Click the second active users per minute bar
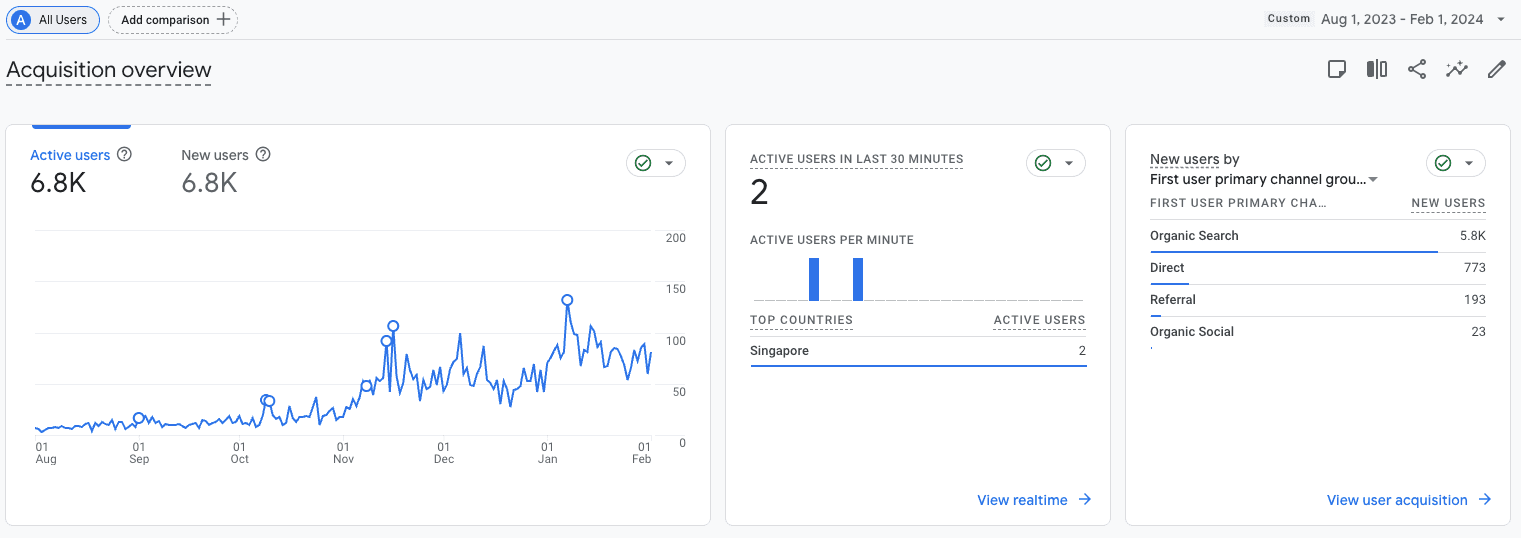The width and height of the screenshot is (1521, 538). point(858,279)
